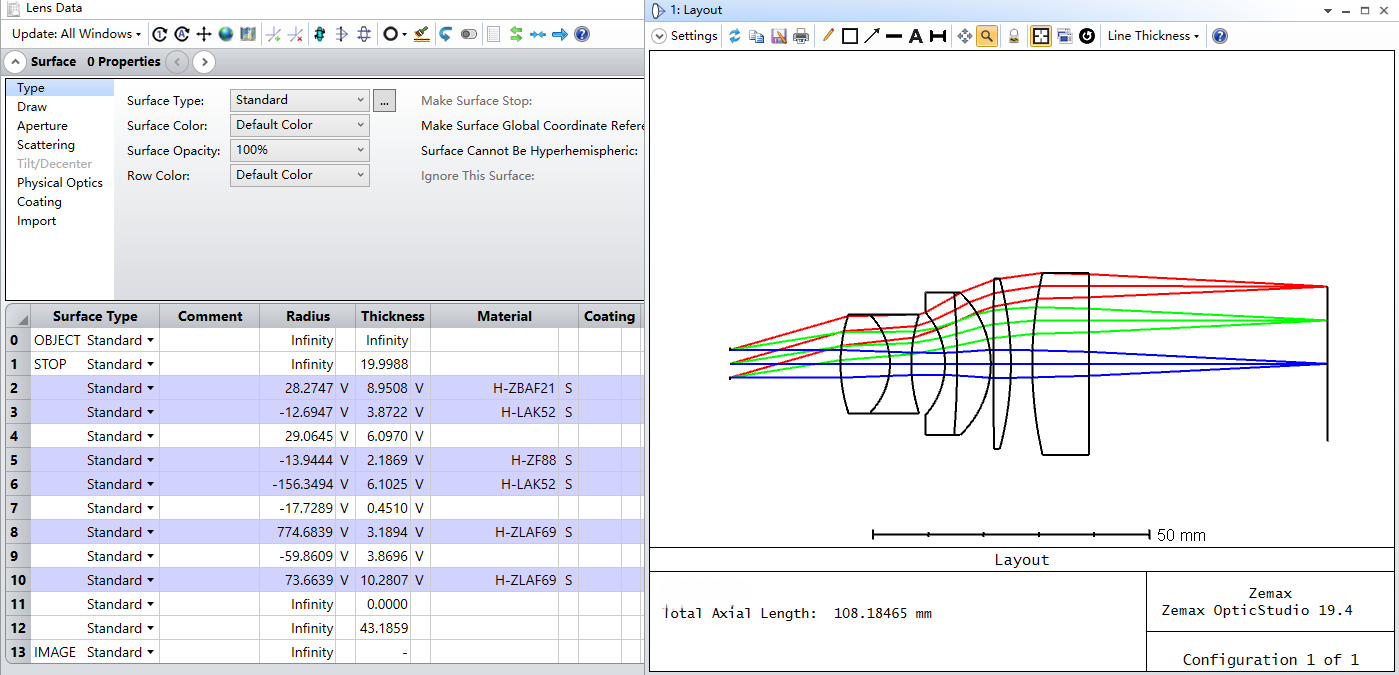
Task: Select the rectangle drawing tool
Action: tap(849, 36)
